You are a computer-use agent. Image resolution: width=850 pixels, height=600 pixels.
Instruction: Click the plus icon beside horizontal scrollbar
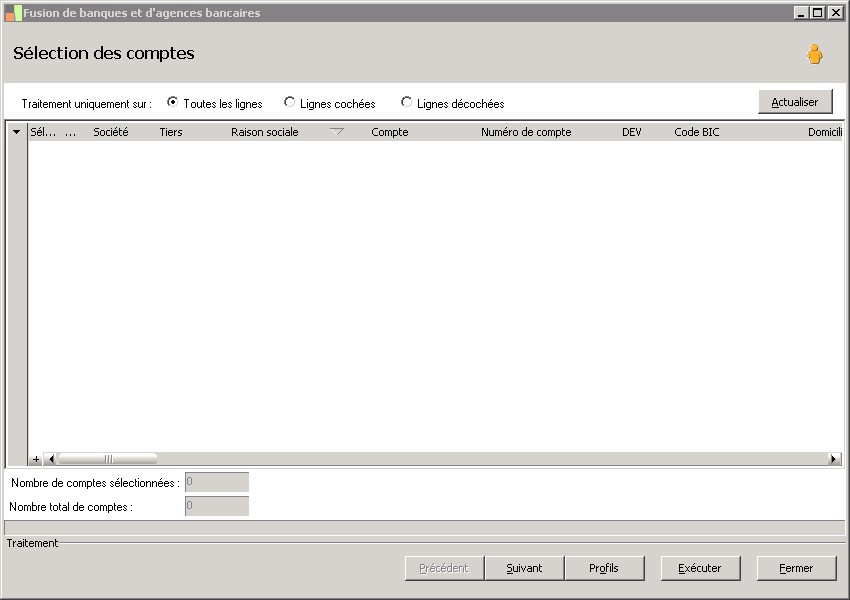pos(36,459)
